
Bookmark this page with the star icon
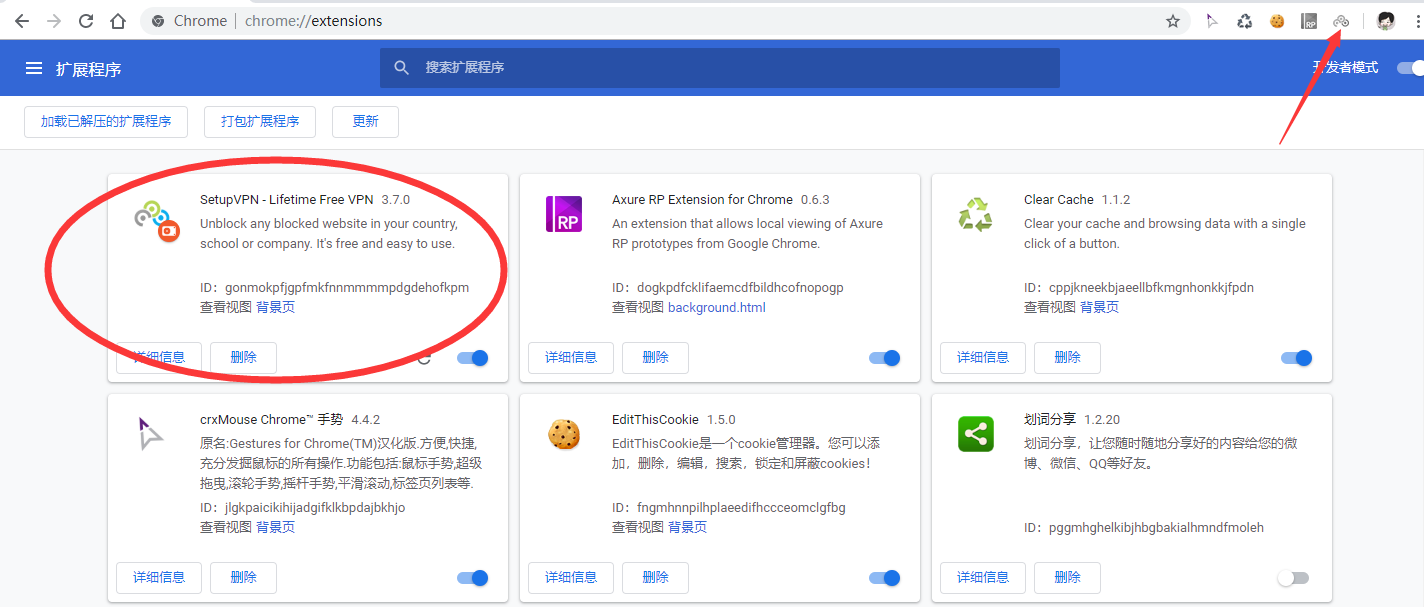[1173, 21]
